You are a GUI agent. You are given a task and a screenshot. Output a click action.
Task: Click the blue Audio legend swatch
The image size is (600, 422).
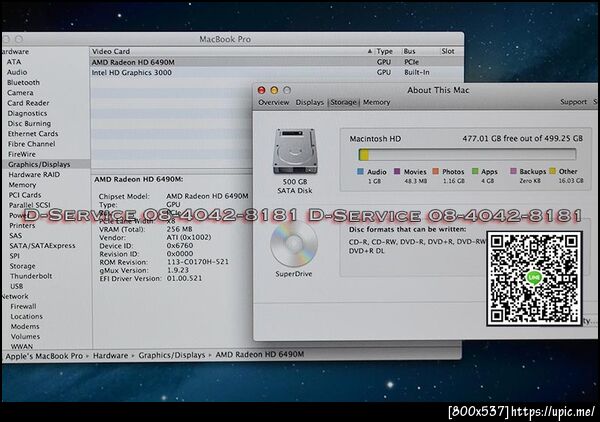(x=360, y=171)
